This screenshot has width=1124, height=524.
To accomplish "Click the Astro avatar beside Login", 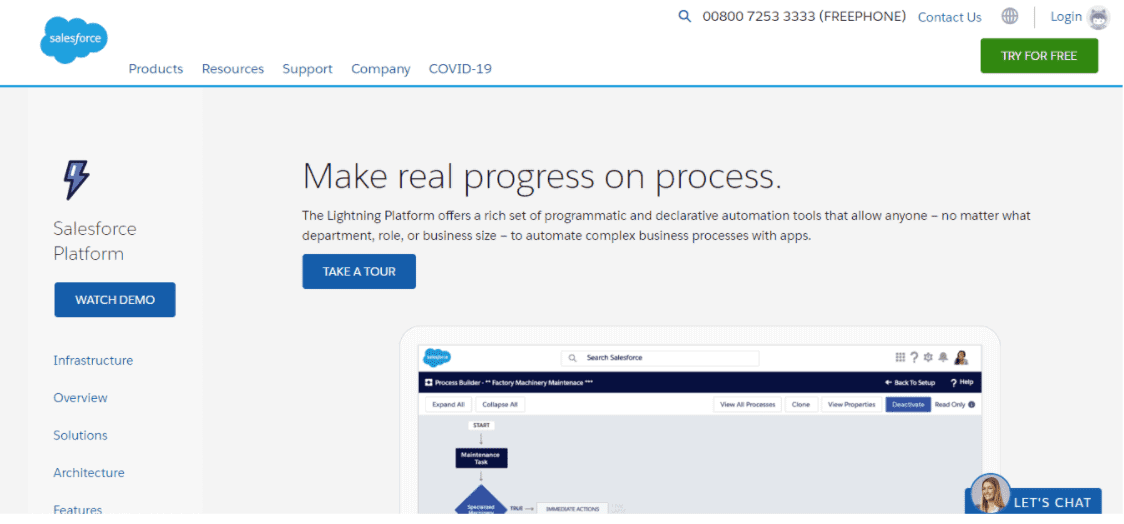I will pos(1098,17).
